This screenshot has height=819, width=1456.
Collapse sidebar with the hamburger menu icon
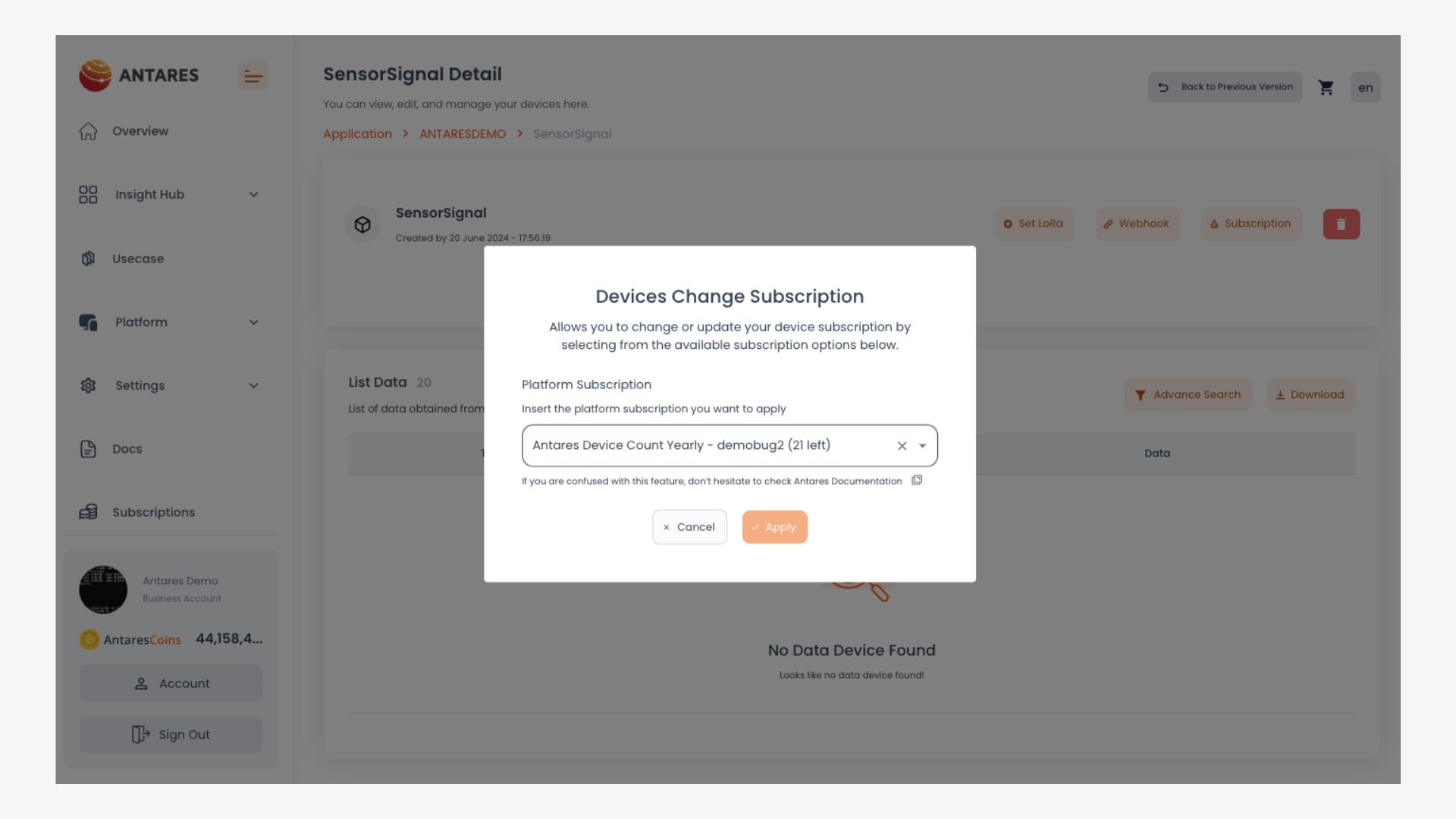point(253,76)
